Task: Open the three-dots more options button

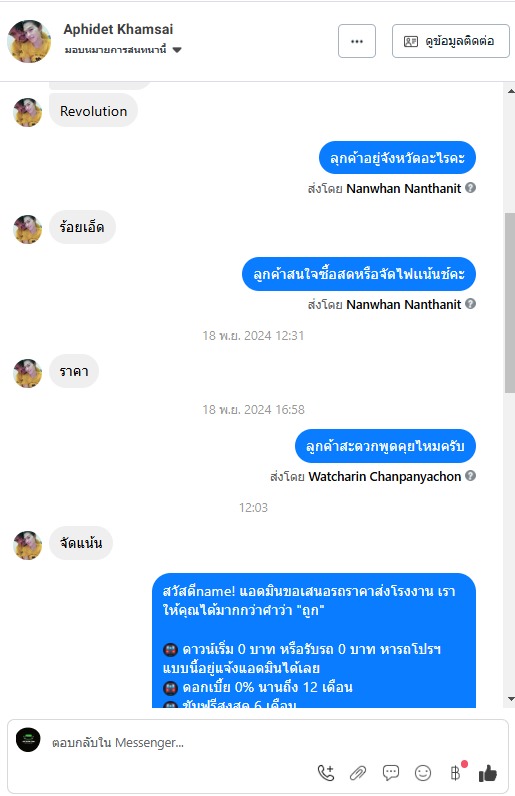Action: (357, 41)
